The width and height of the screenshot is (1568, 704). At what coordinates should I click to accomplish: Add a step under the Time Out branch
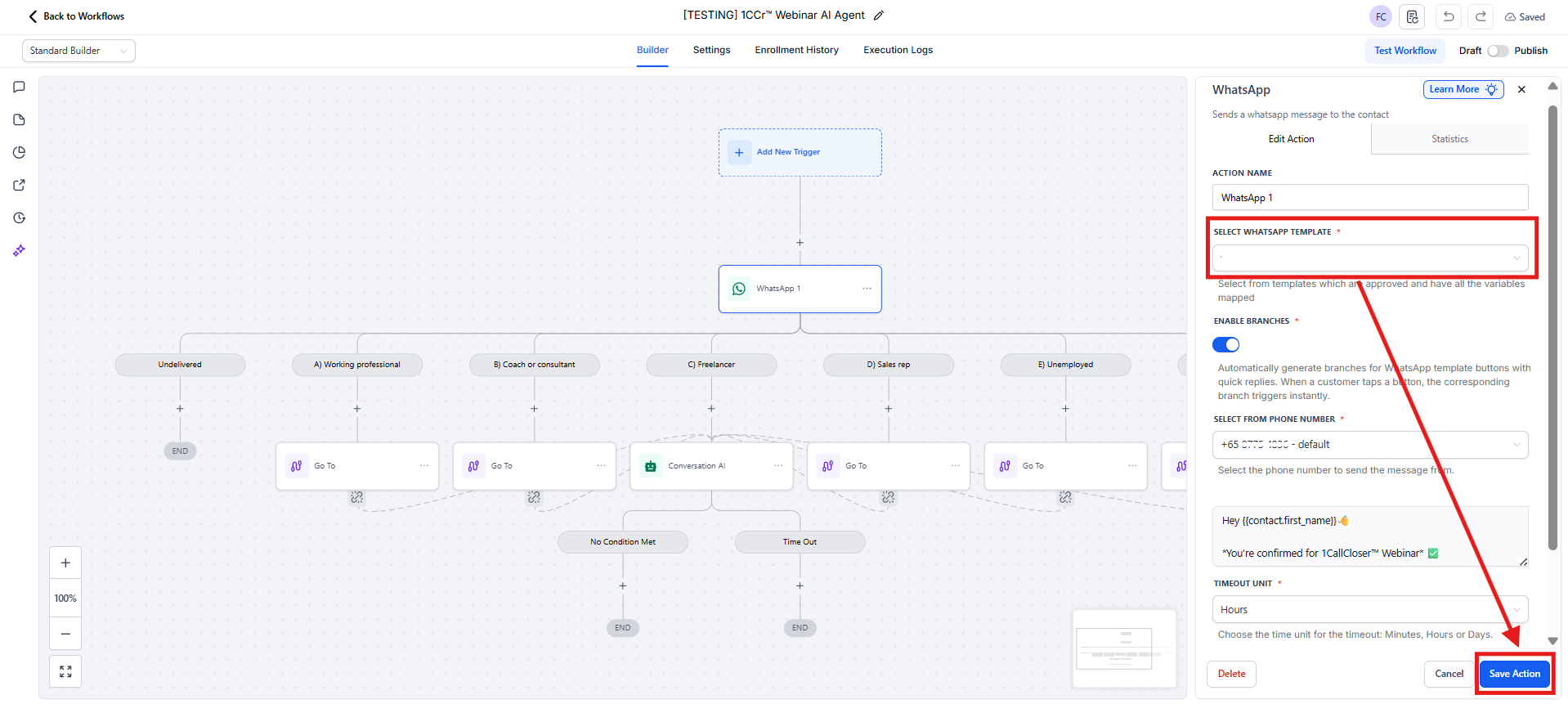click(x=800, y=586)
